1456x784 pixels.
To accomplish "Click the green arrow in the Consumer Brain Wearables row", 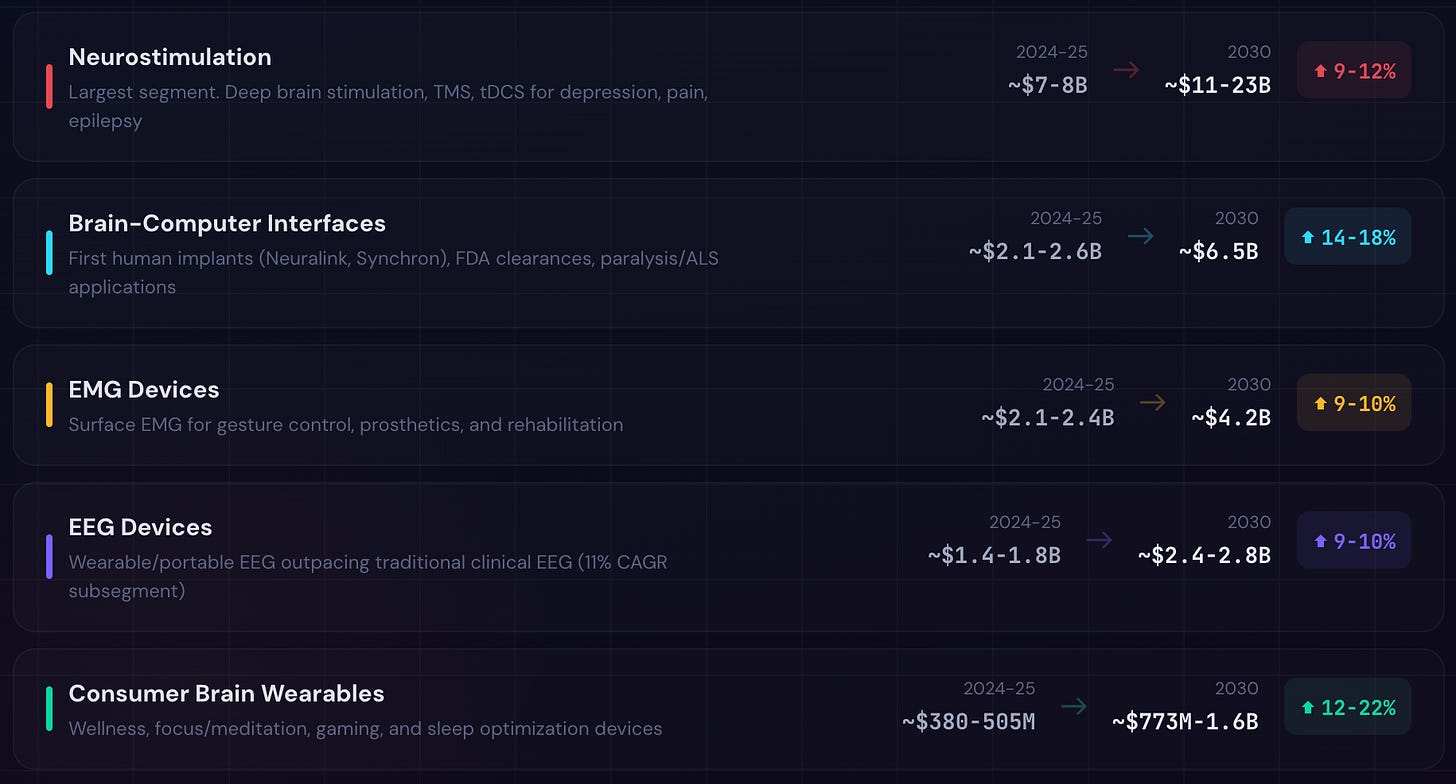I will (x=1074, y=706).
